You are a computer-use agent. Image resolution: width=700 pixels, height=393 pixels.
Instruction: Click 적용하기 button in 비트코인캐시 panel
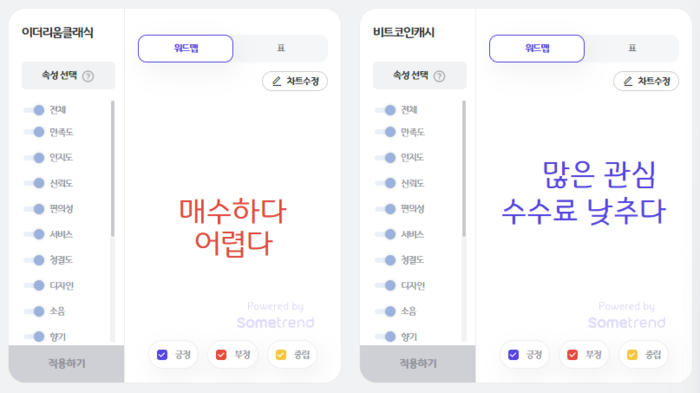pyautogui.click(x=418, y=364)
